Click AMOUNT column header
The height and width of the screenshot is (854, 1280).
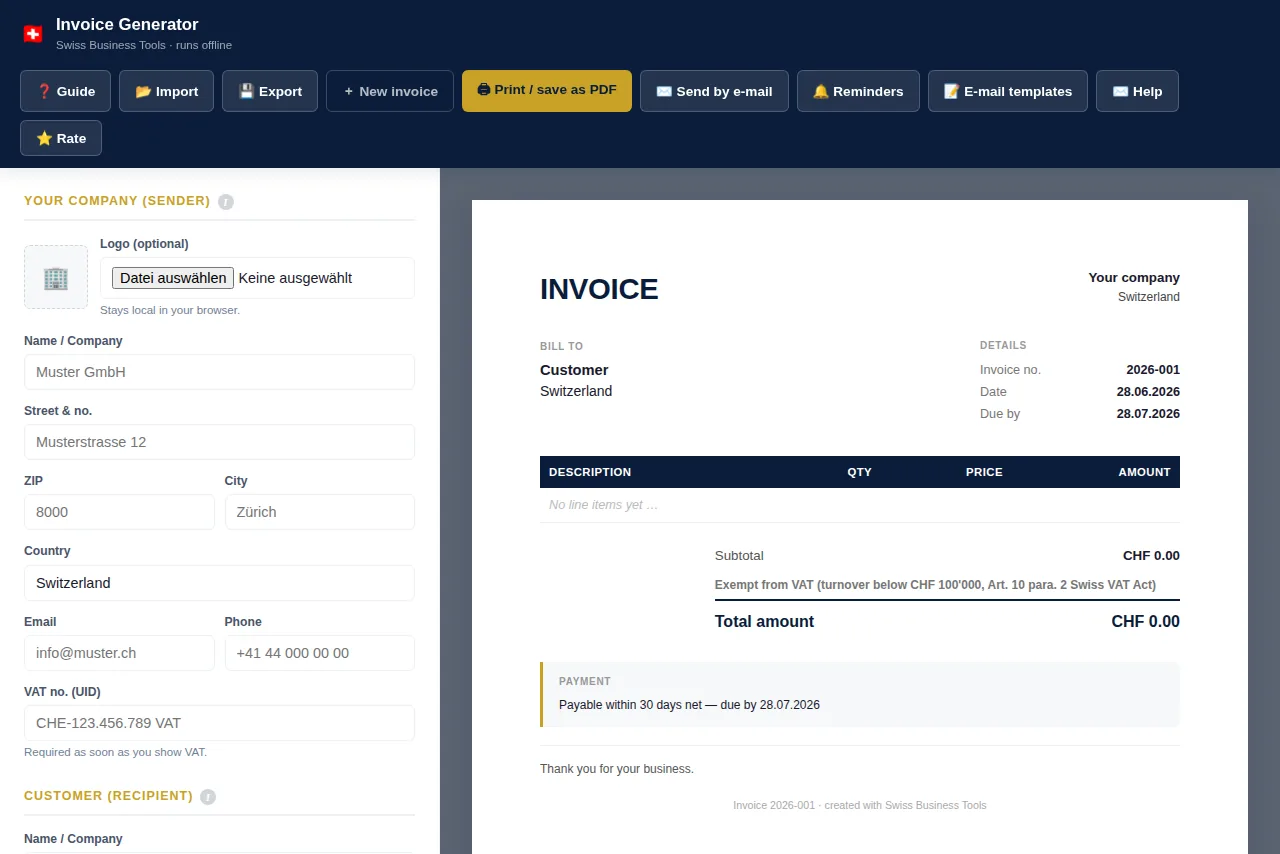[1144, 472]
